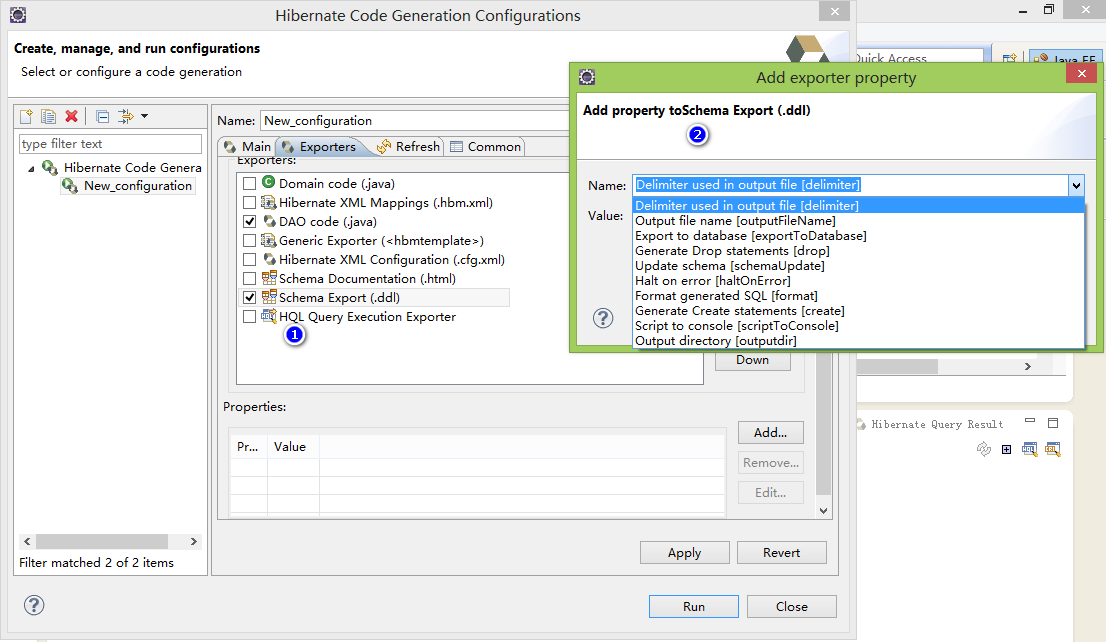Click the last query icon in Hibernate Query Result toolbar
1106x642 pixels.
[x=1053, y=449]
